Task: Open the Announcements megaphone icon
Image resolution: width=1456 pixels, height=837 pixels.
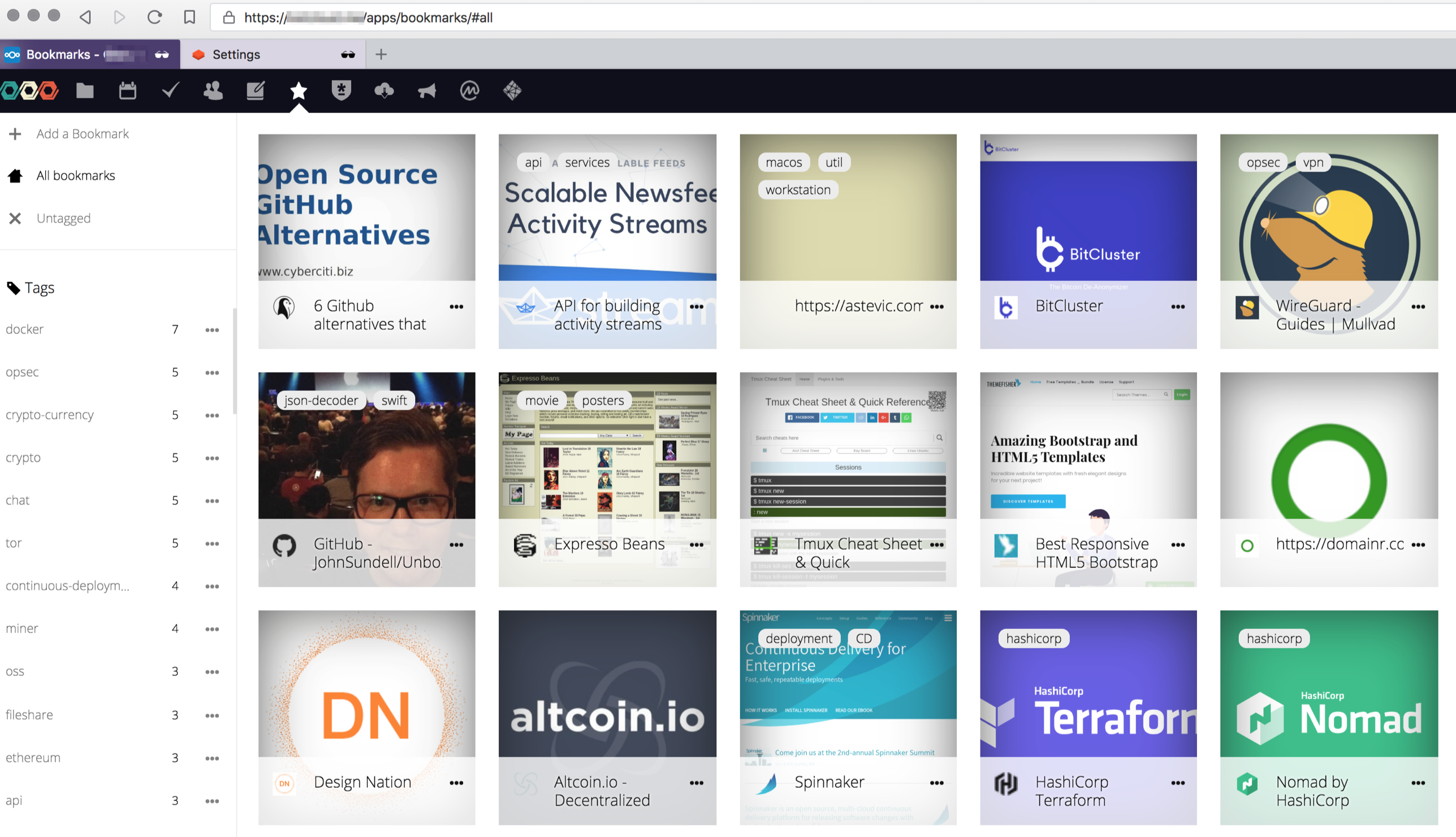Action: pyautogui.click(x=427, y=90)
